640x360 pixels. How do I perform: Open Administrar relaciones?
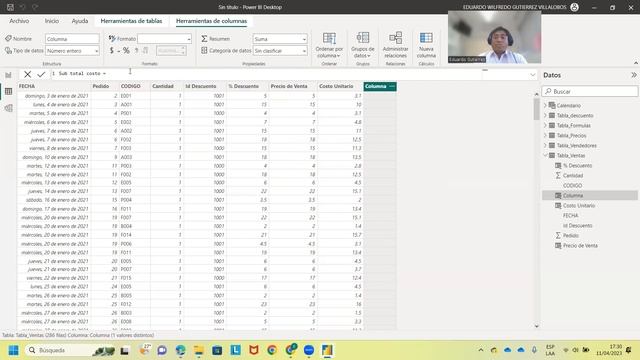tap(395, 45)
